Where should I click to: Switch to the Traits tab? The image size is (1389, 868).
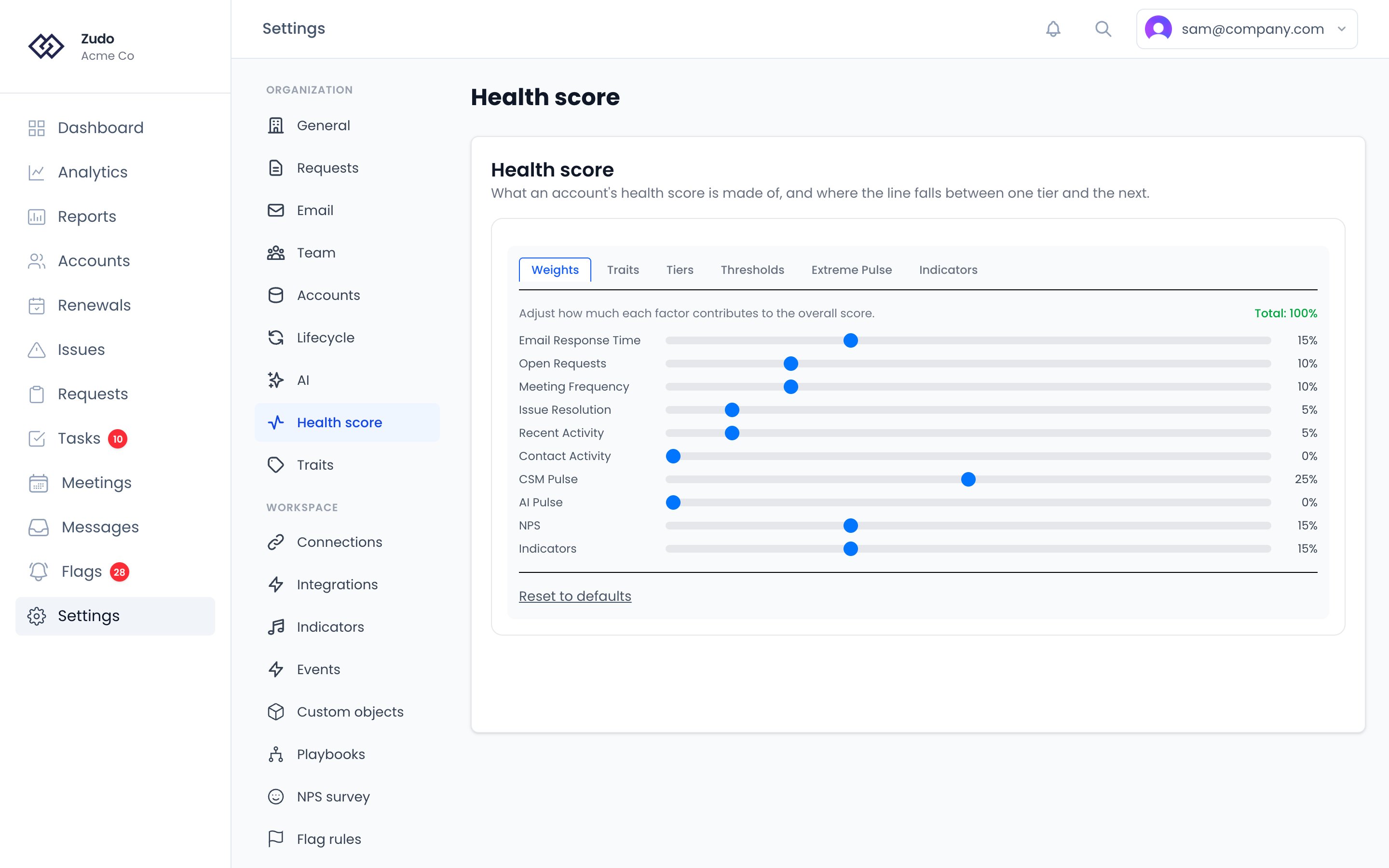623,270
